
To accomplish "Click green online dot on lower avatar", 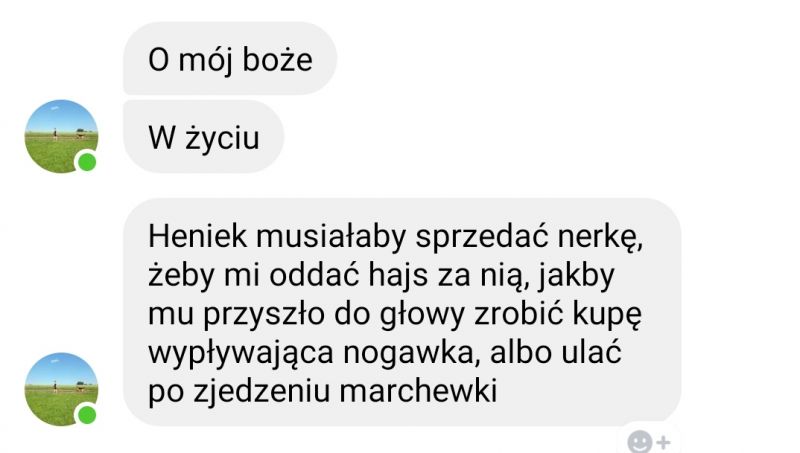I will tap(87, 415).
